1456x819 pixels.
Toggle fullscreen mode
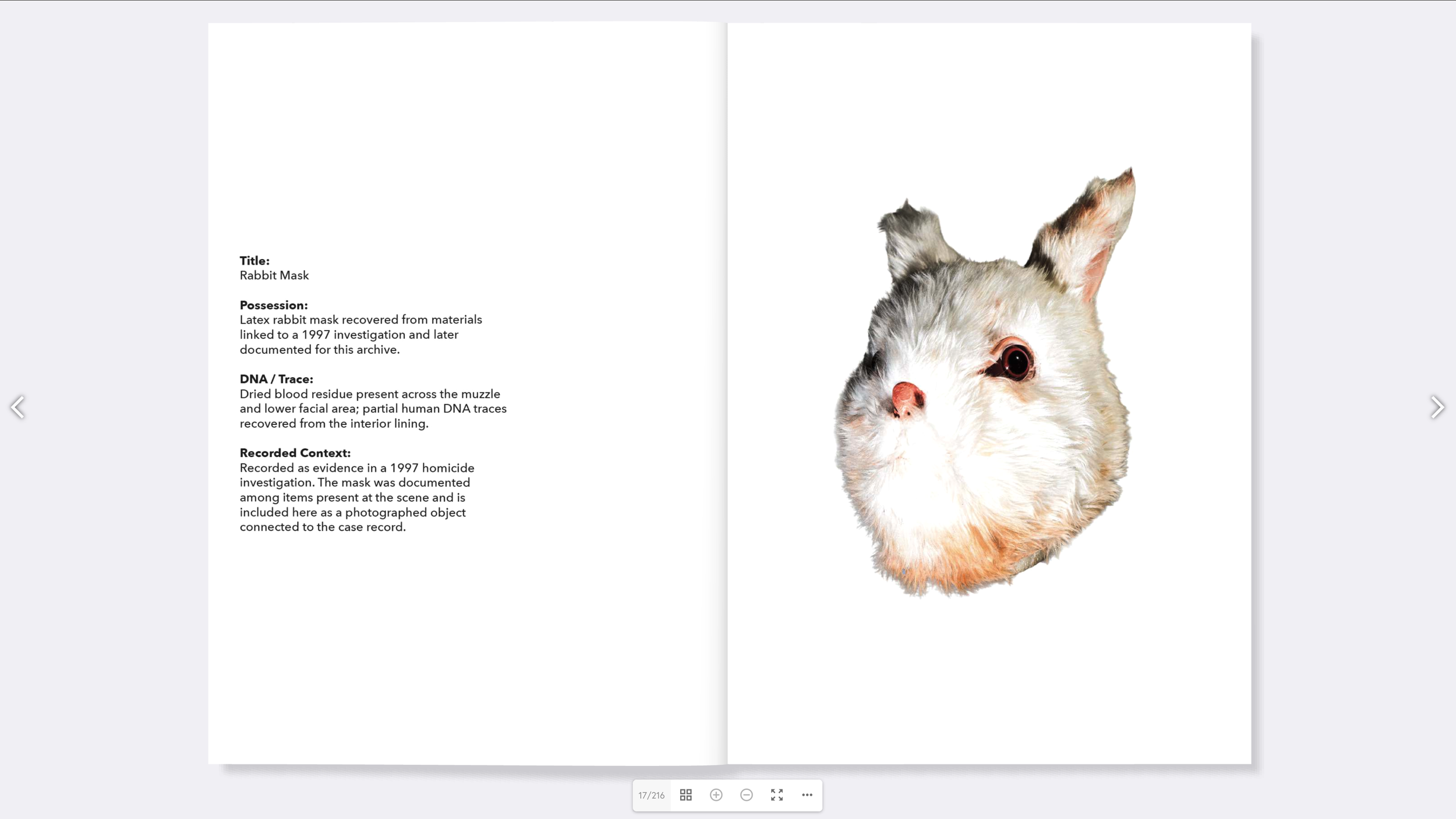click(776, 795)
